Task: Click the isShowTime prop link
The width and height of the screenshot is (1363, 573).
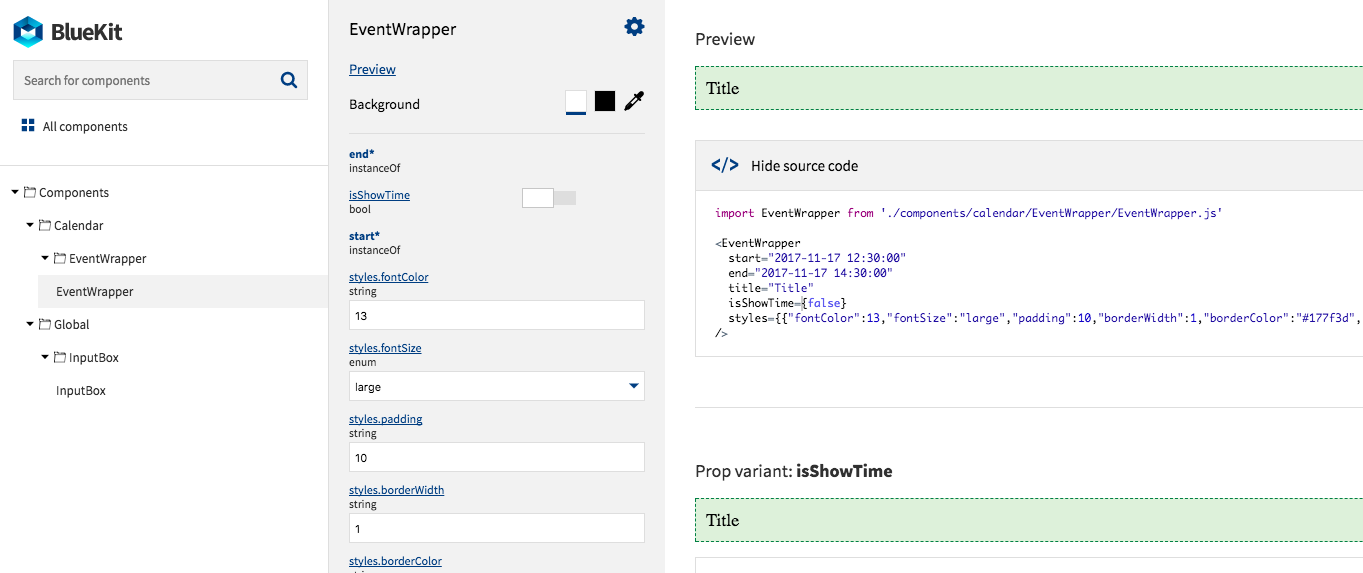Action: point(379,195)
